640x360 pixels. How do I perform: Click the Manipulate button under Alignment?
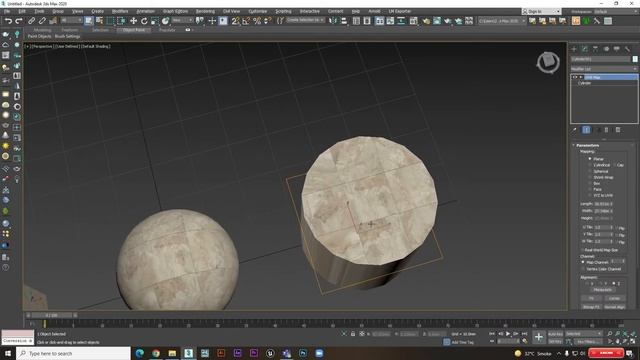(602, 290)
